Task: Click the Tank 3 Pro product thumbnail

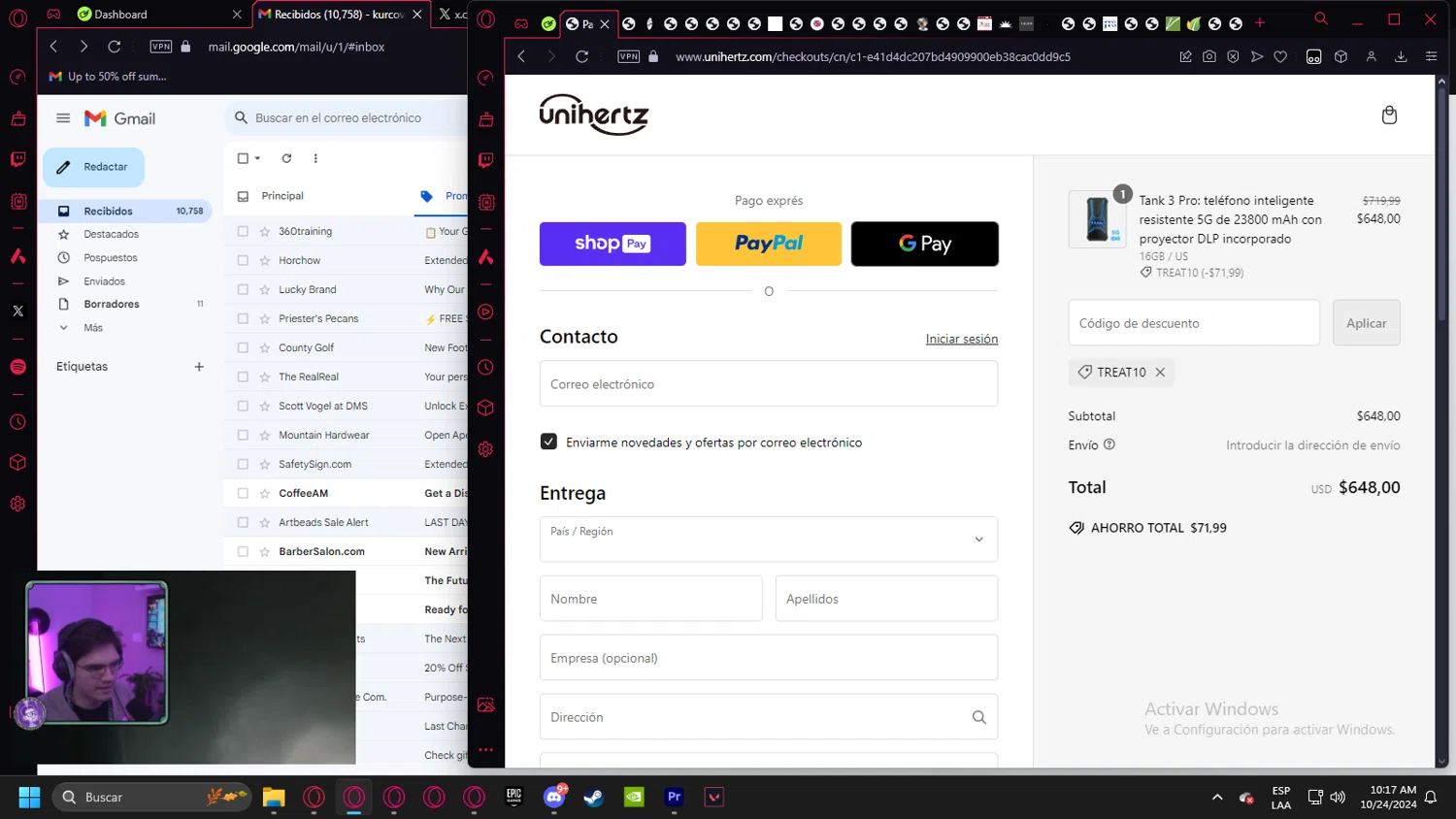Action: coord(1097,219)
